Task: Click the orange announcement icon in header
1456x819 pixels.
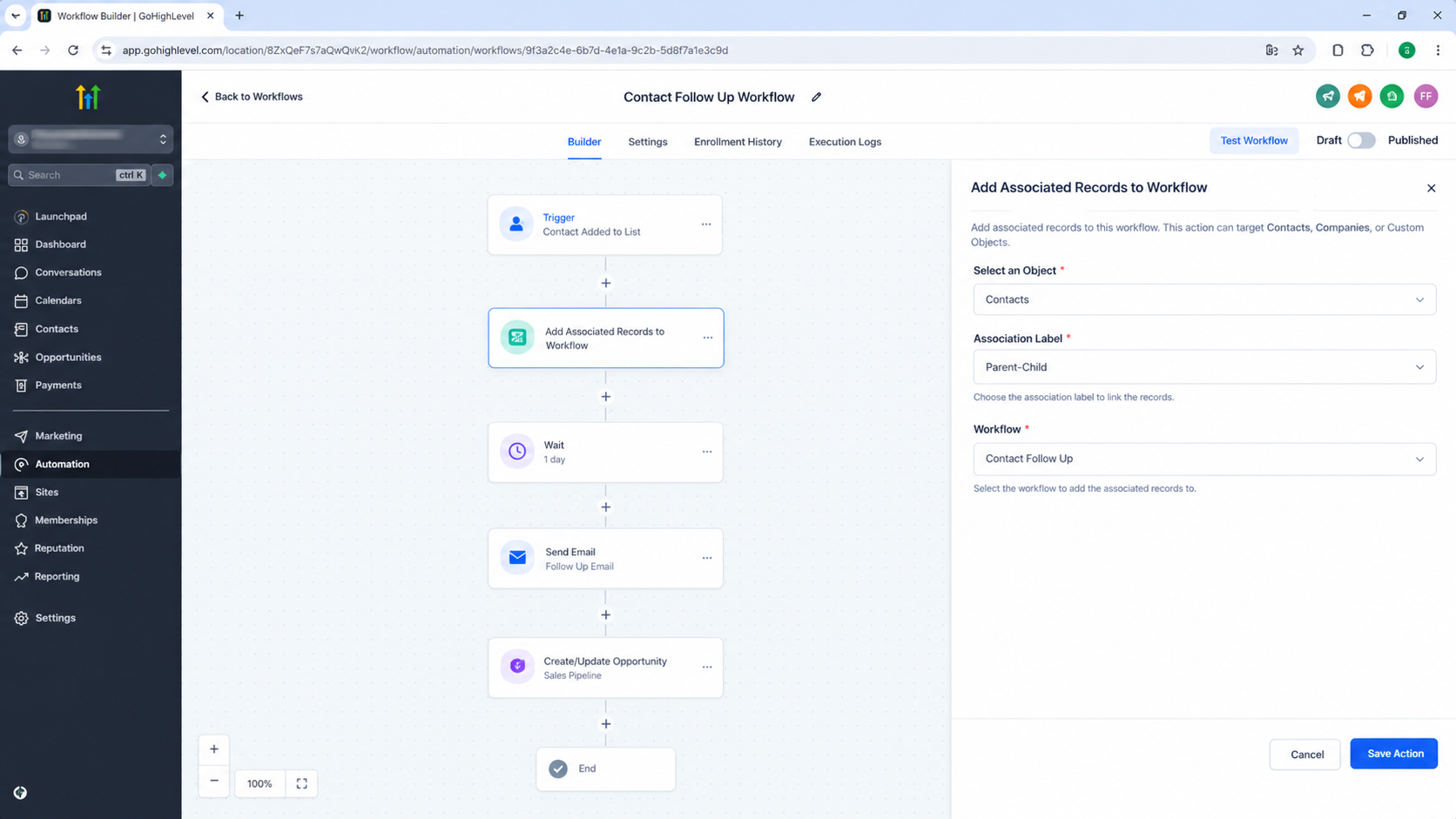Action: click(1359, 97)
